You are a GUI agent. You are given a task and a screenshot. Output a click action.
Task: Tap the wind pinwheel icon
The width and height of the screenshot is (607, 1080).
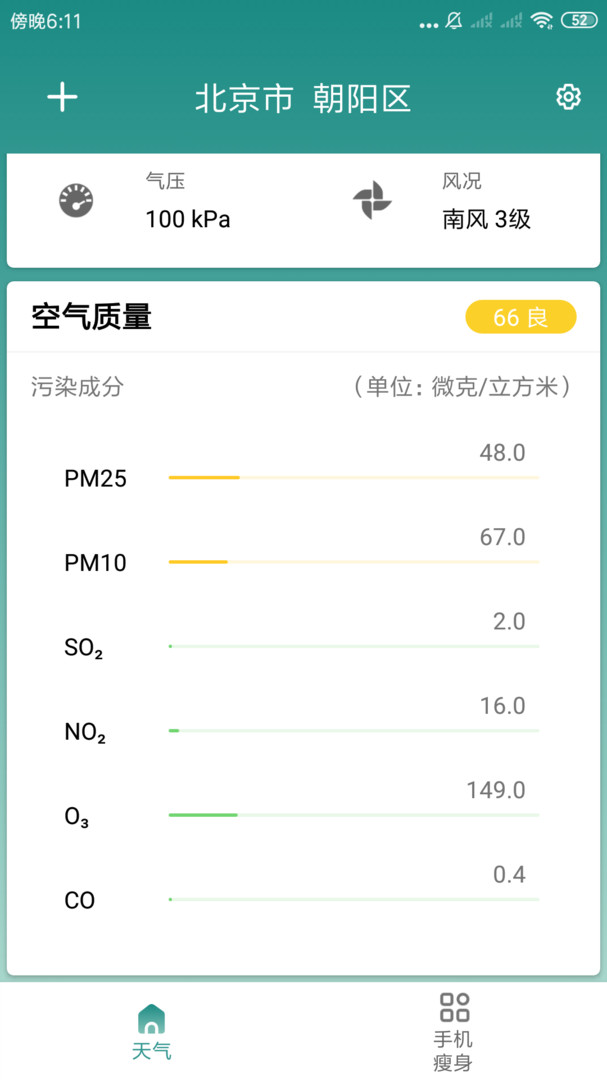[372, 200]
